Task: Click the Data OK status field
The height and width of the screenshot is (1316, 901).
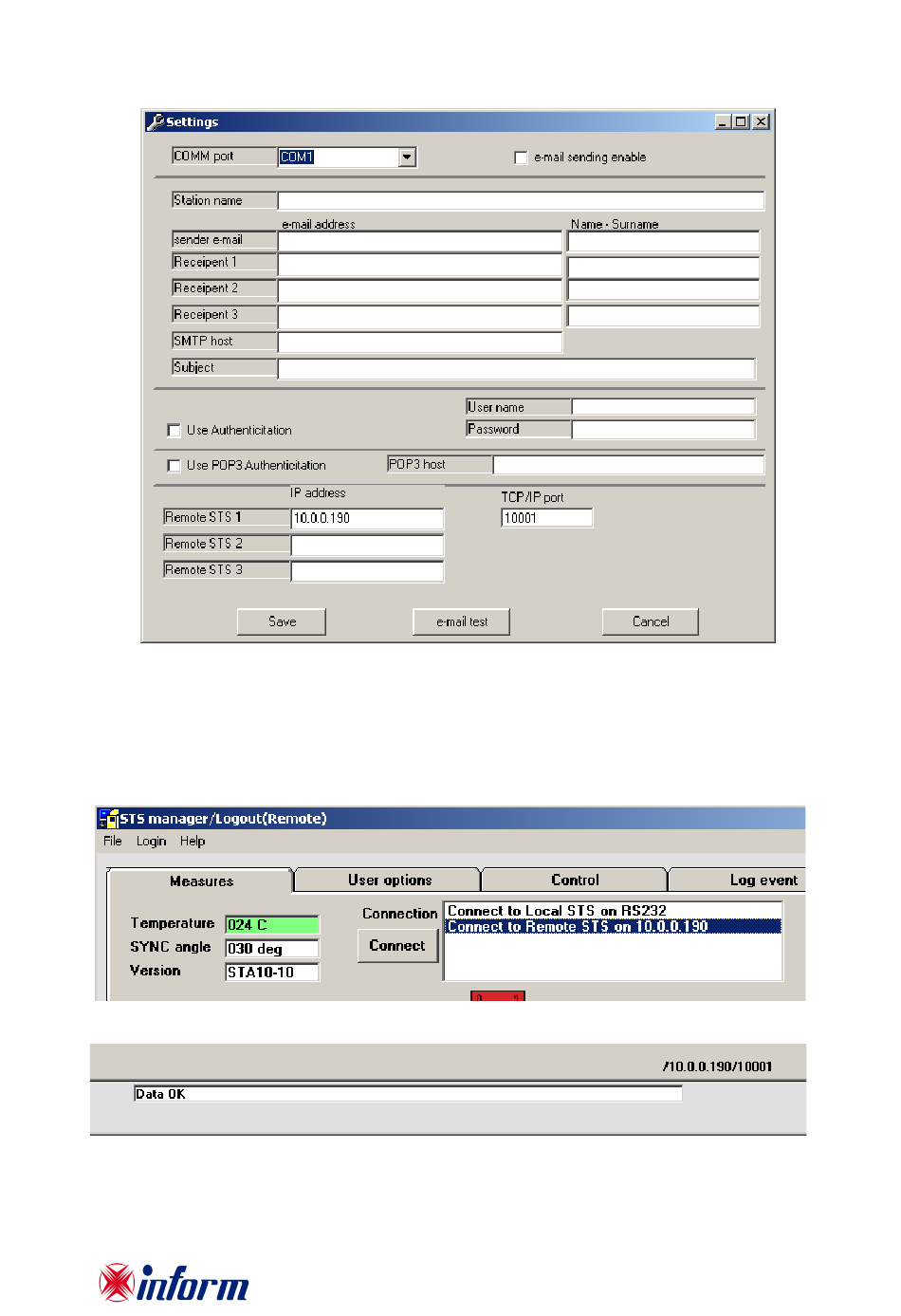Action: click(408, 1094)
